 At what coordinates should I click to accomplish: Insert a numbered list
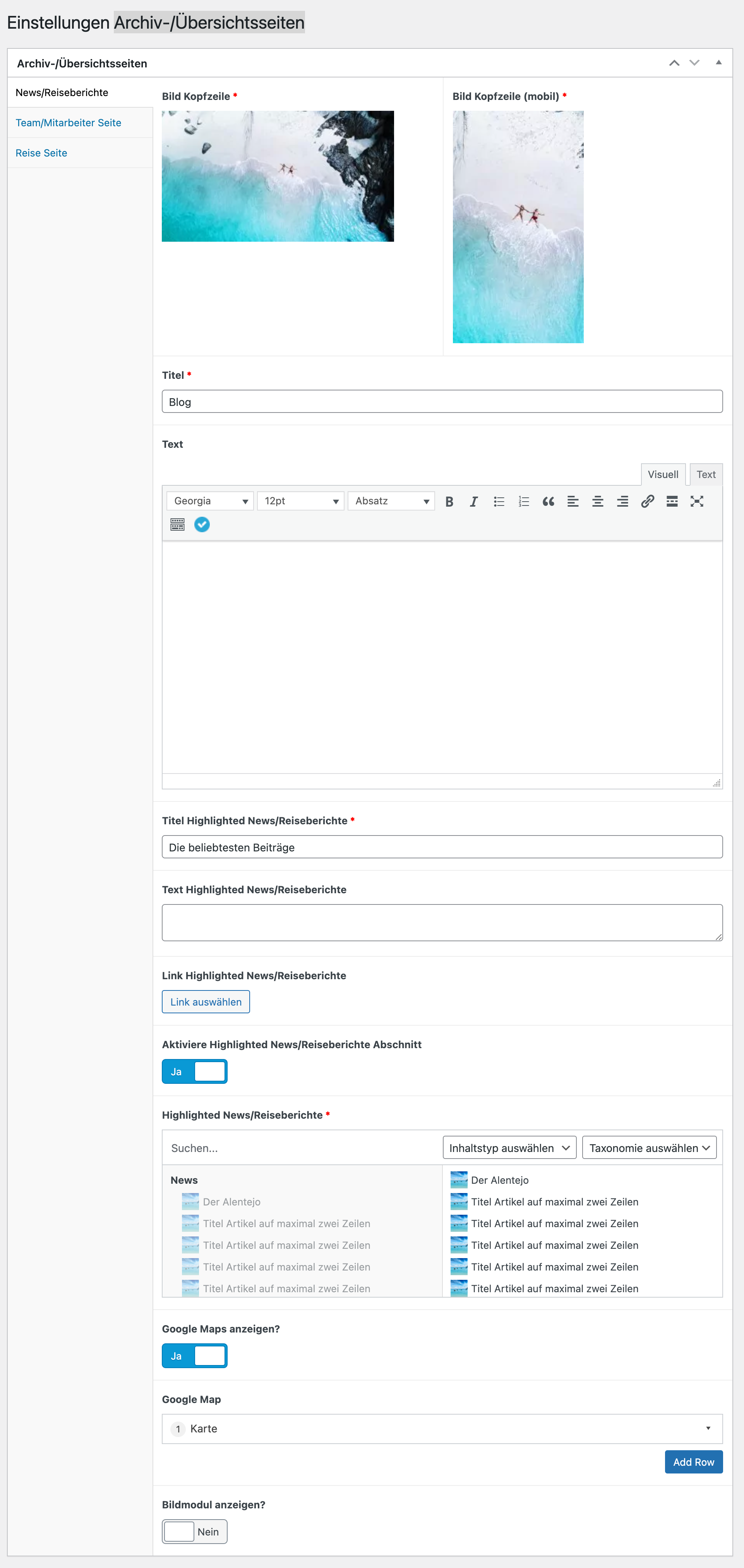(x=523, y=501)
